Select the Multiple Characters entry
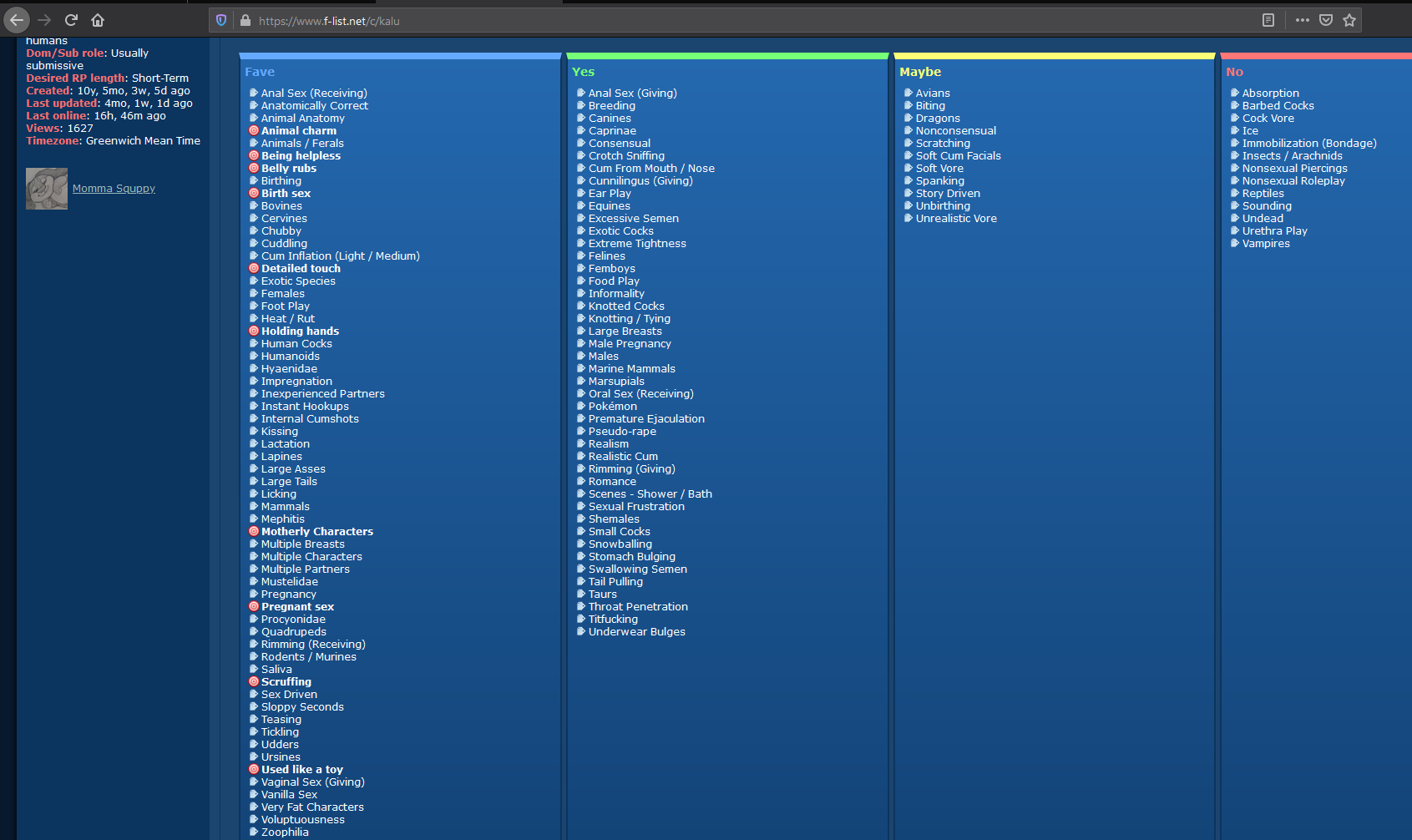 pyautogui.click(x=311, y=556)
